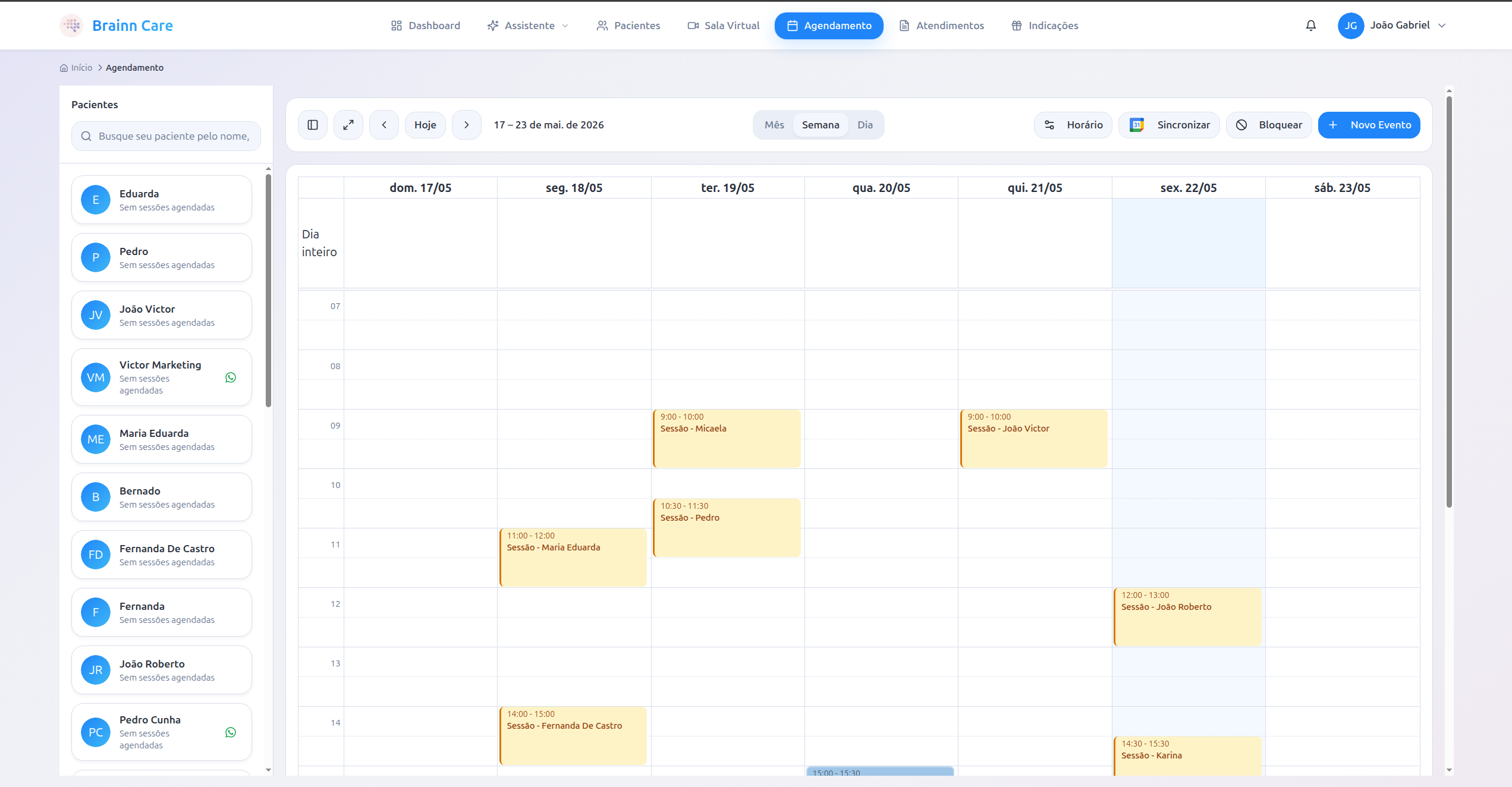Click the dom. 17/05 column header
The height and width of the screenshot is (787, 1512).
420,188
